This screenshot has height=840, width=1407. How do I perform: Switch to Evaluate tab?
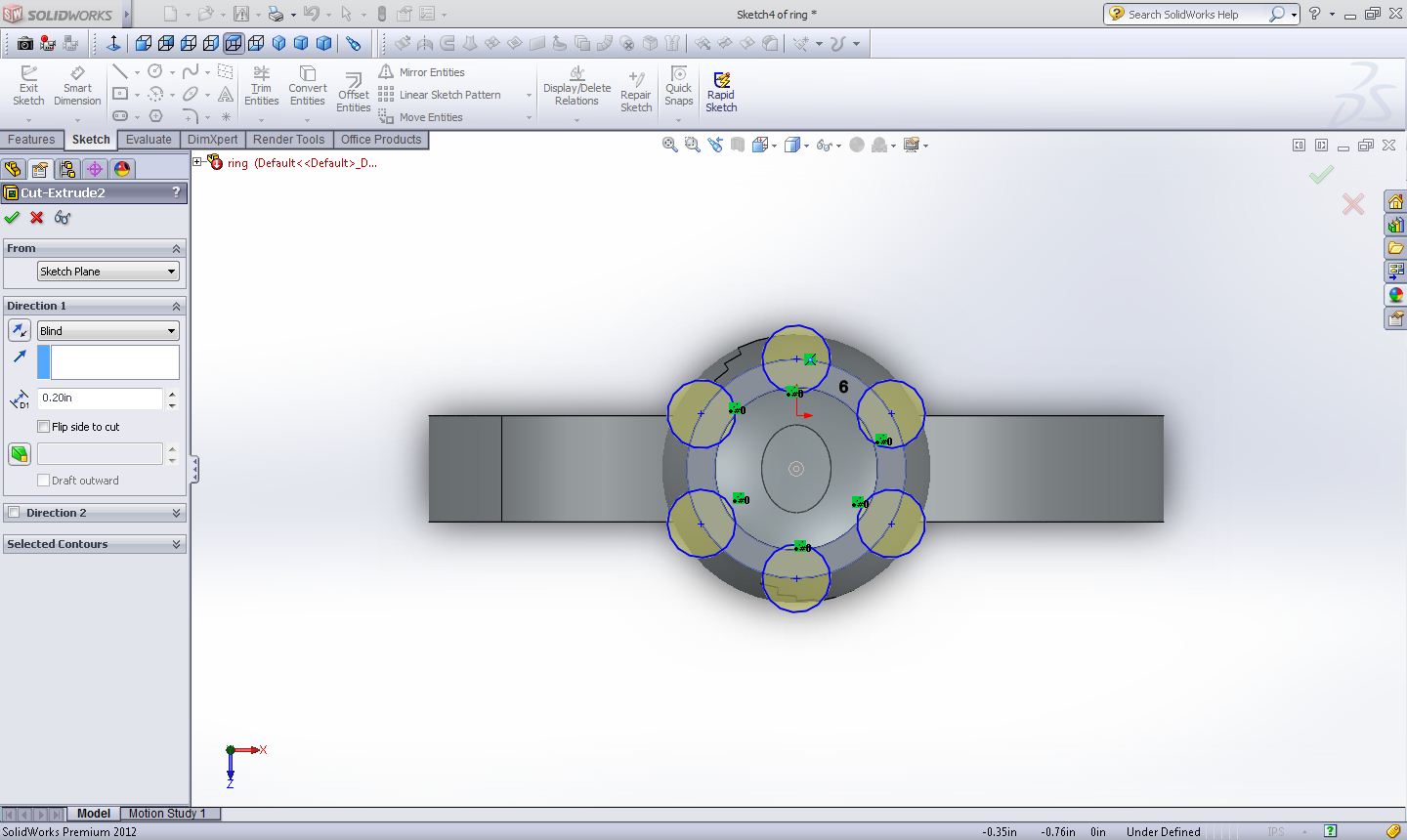[149, 140]
